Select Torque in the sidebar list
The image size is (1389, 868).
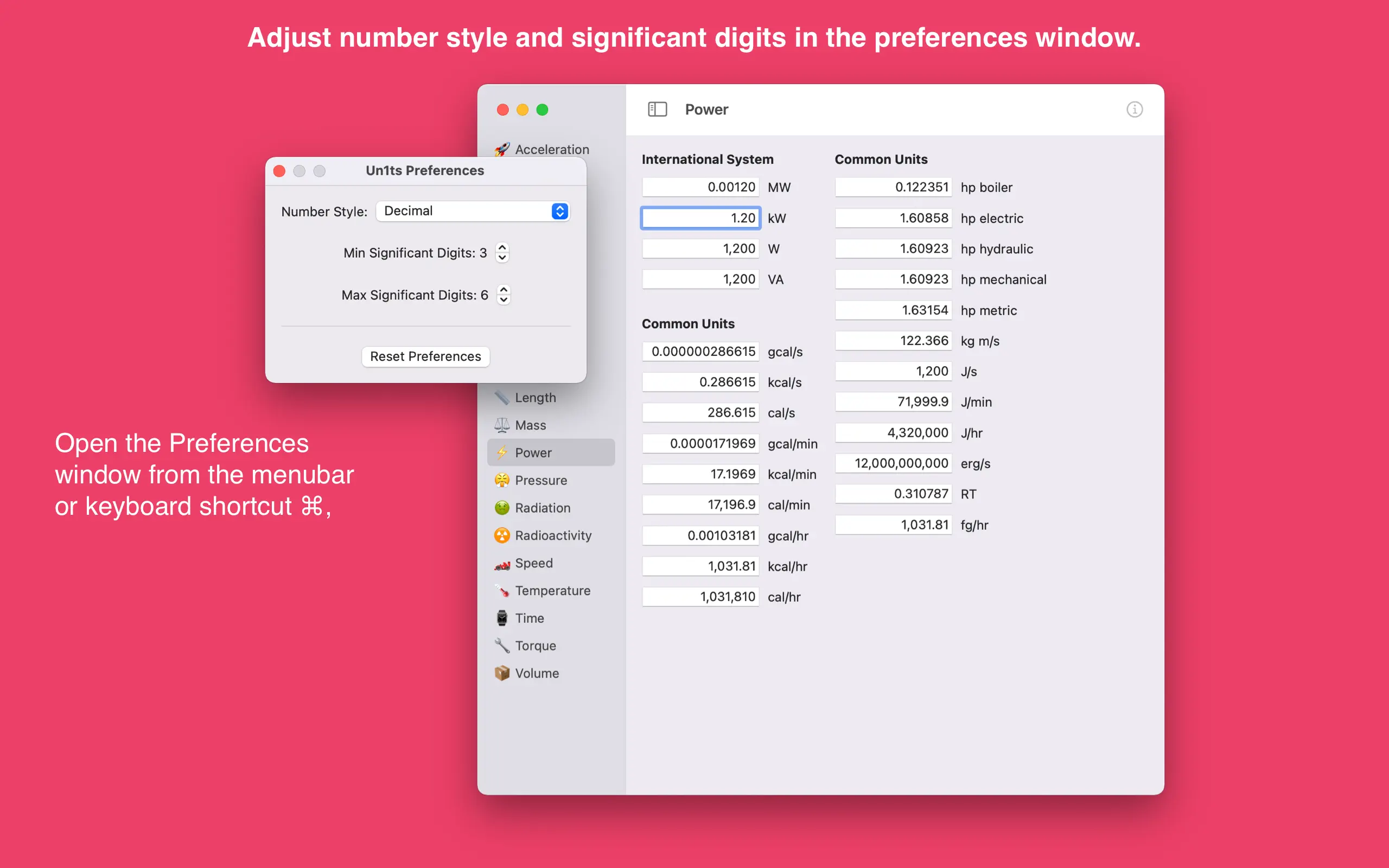pos(535,645)
